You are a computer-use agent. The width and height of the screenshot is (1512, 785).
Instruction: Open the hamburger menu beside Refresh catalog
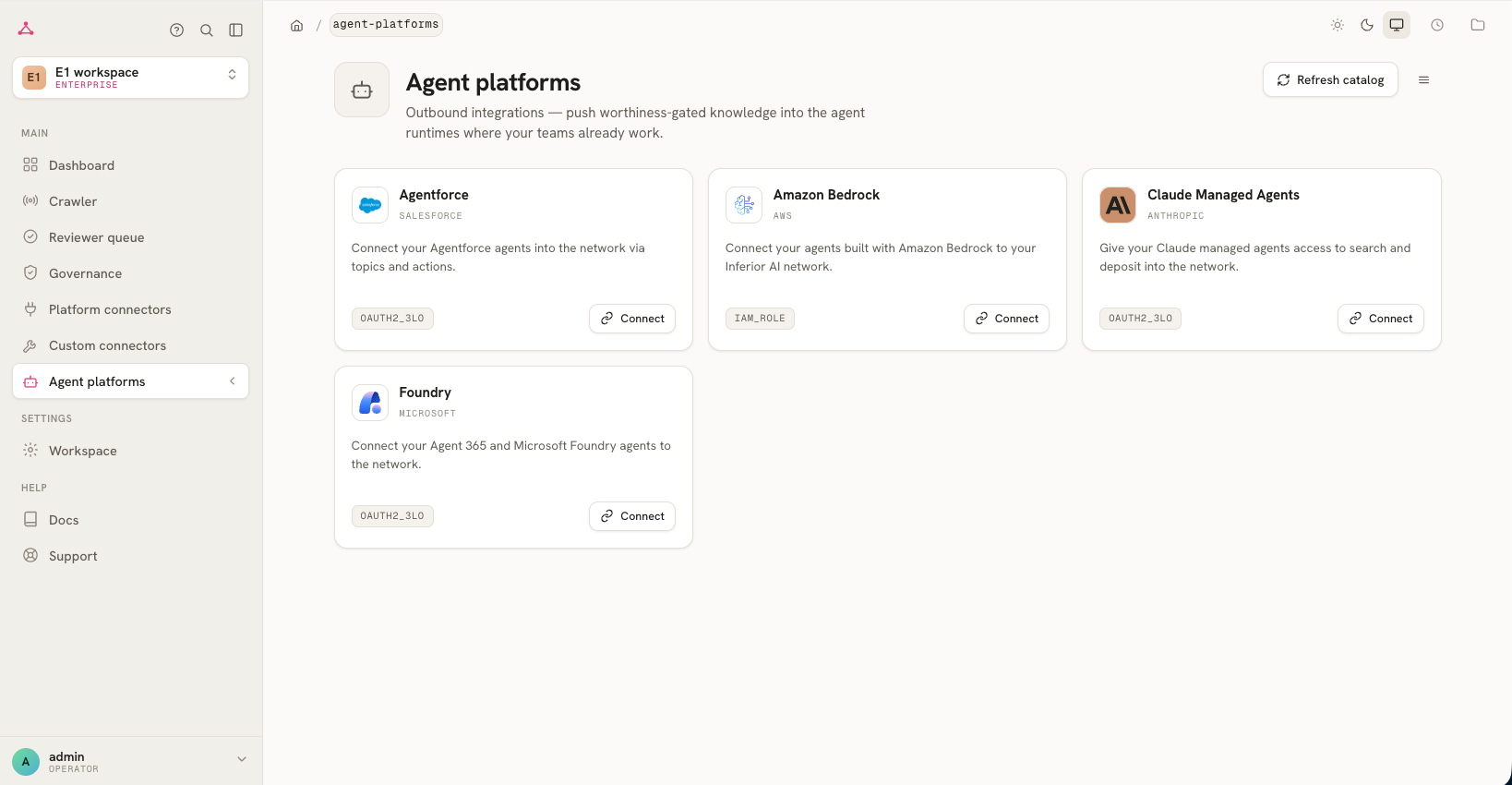[1424, 80]
